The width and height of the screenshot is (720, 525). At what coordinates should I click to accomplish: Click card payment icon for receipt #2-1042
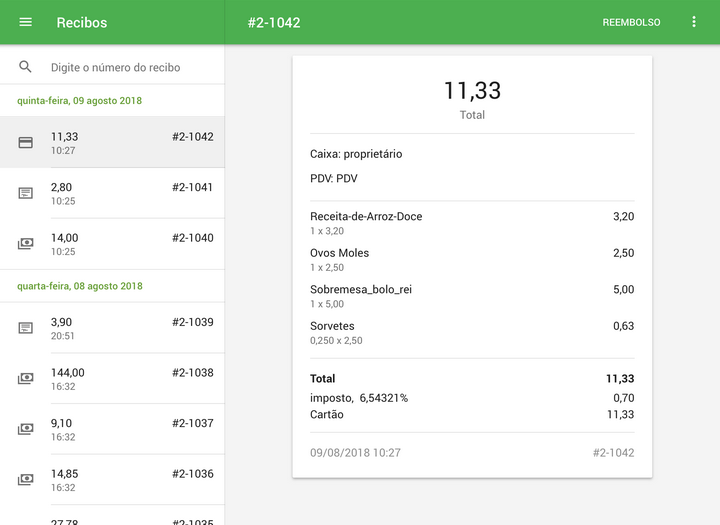[x=26, y=143]
